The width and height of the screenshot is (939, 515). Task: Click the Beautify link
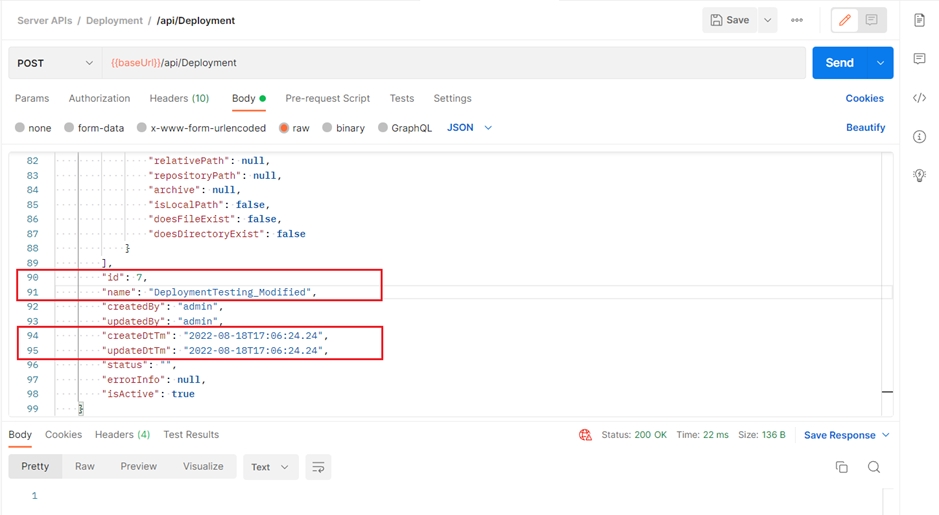tap(865, 128)
